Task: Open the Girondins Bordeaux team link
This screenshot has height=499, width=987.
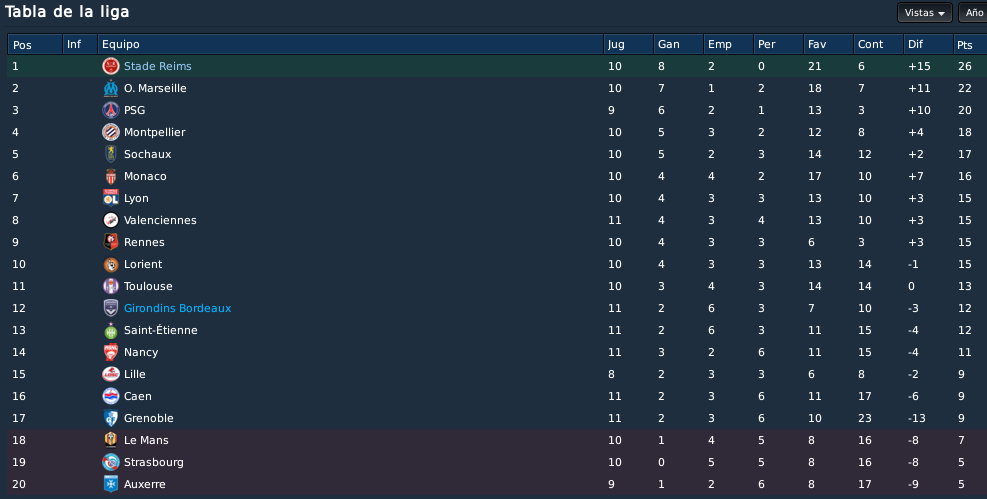Action: point(178,308)
